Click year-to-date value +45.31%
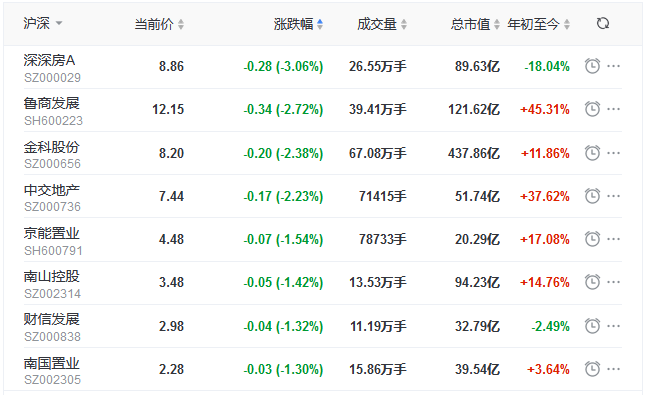 (545, 109)
